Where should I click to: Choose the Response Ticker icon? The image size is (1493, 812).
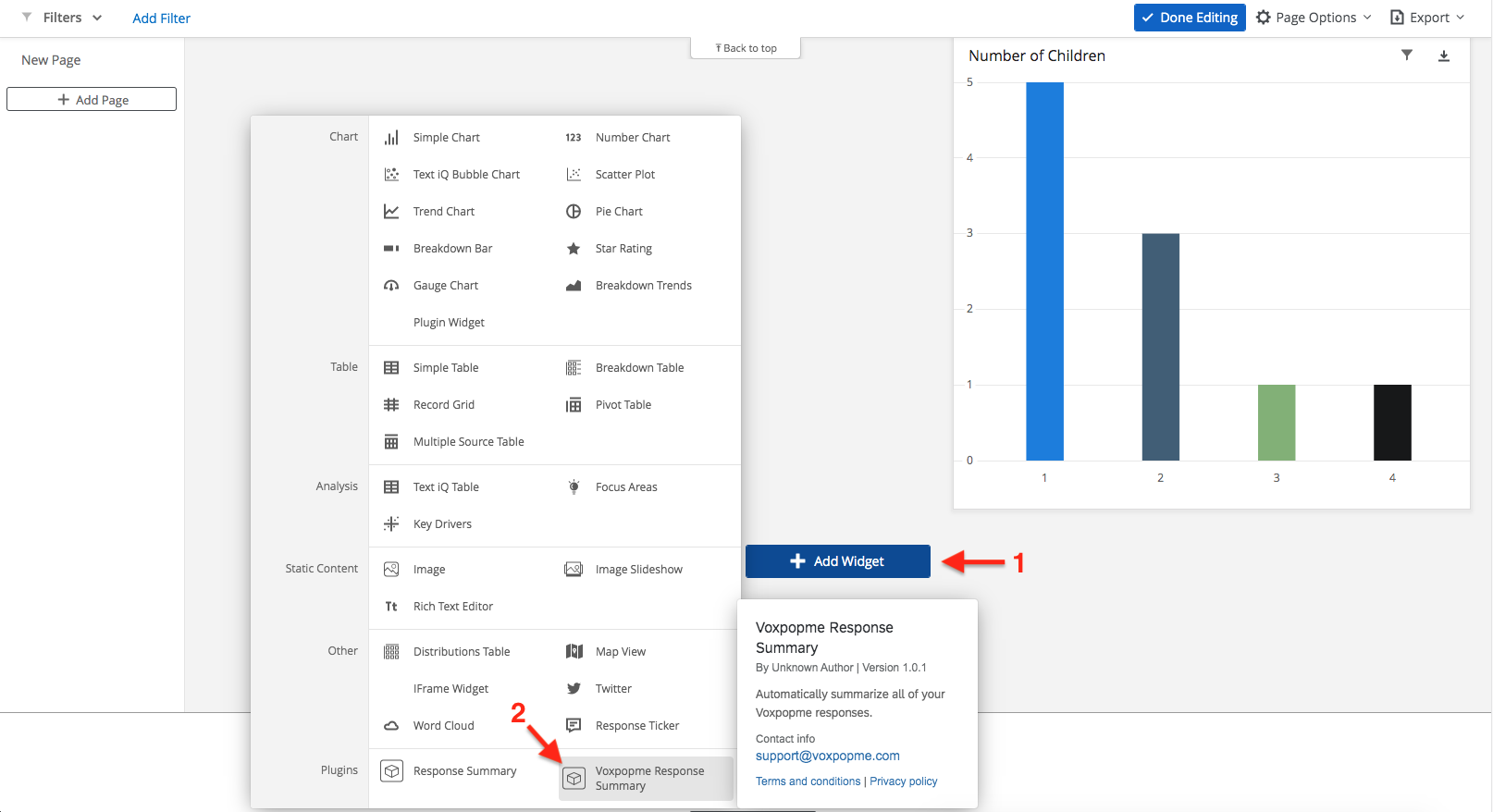coord(574,726)
